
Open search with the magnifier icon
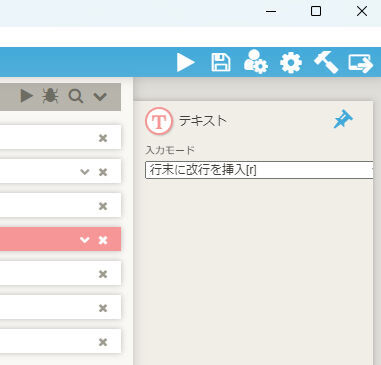tap(76, 96)
